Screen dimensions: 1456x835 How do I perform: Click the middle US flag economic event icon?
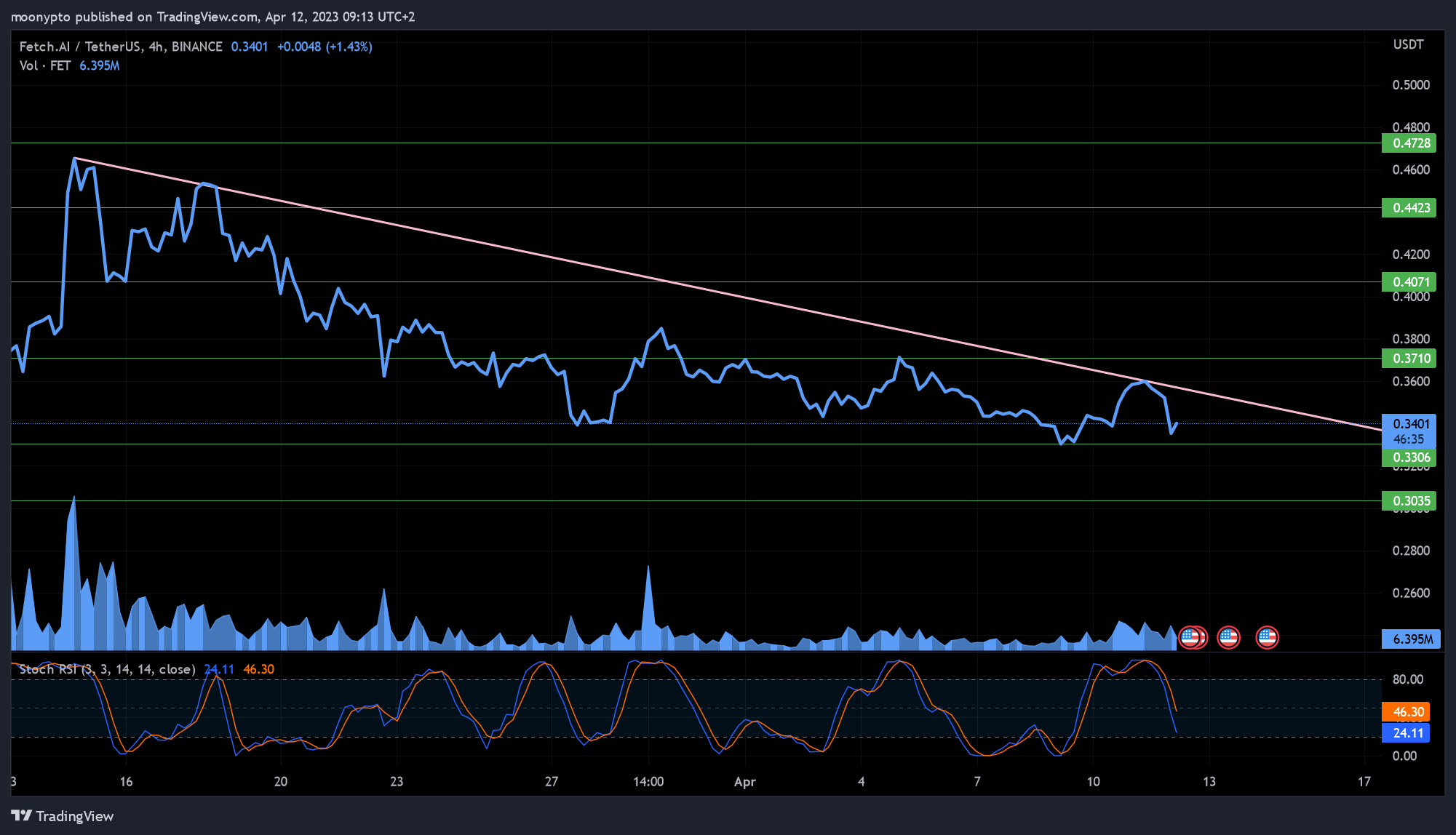[1228, 638]
